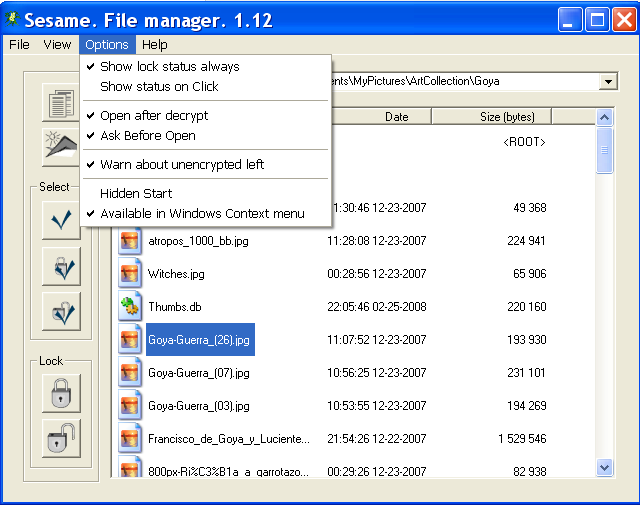Click the picture thumbnail view icon button
This screenshot has width=640, height=505.
click(x=61, y=146)
